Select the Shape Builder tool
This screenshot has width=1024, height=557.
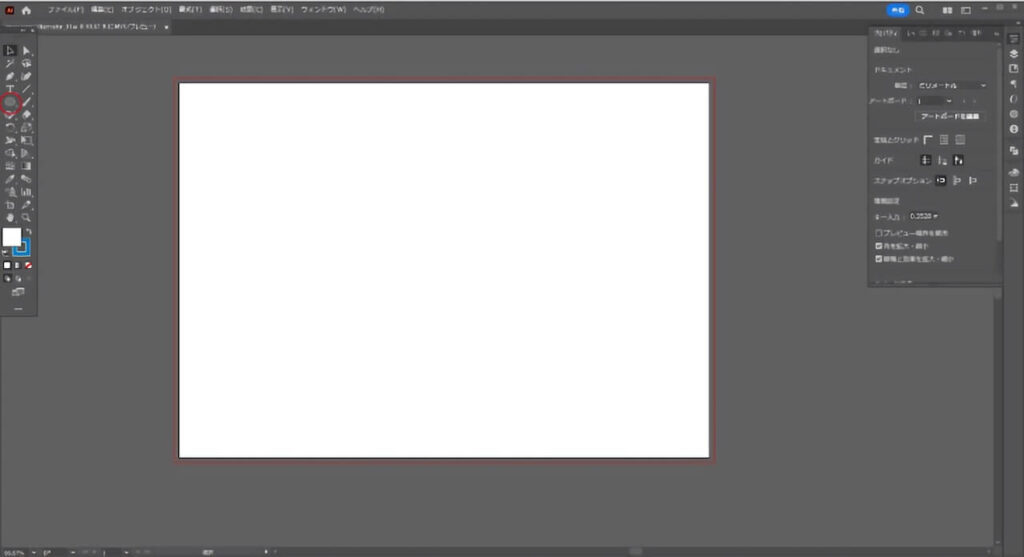click(10, 153)
